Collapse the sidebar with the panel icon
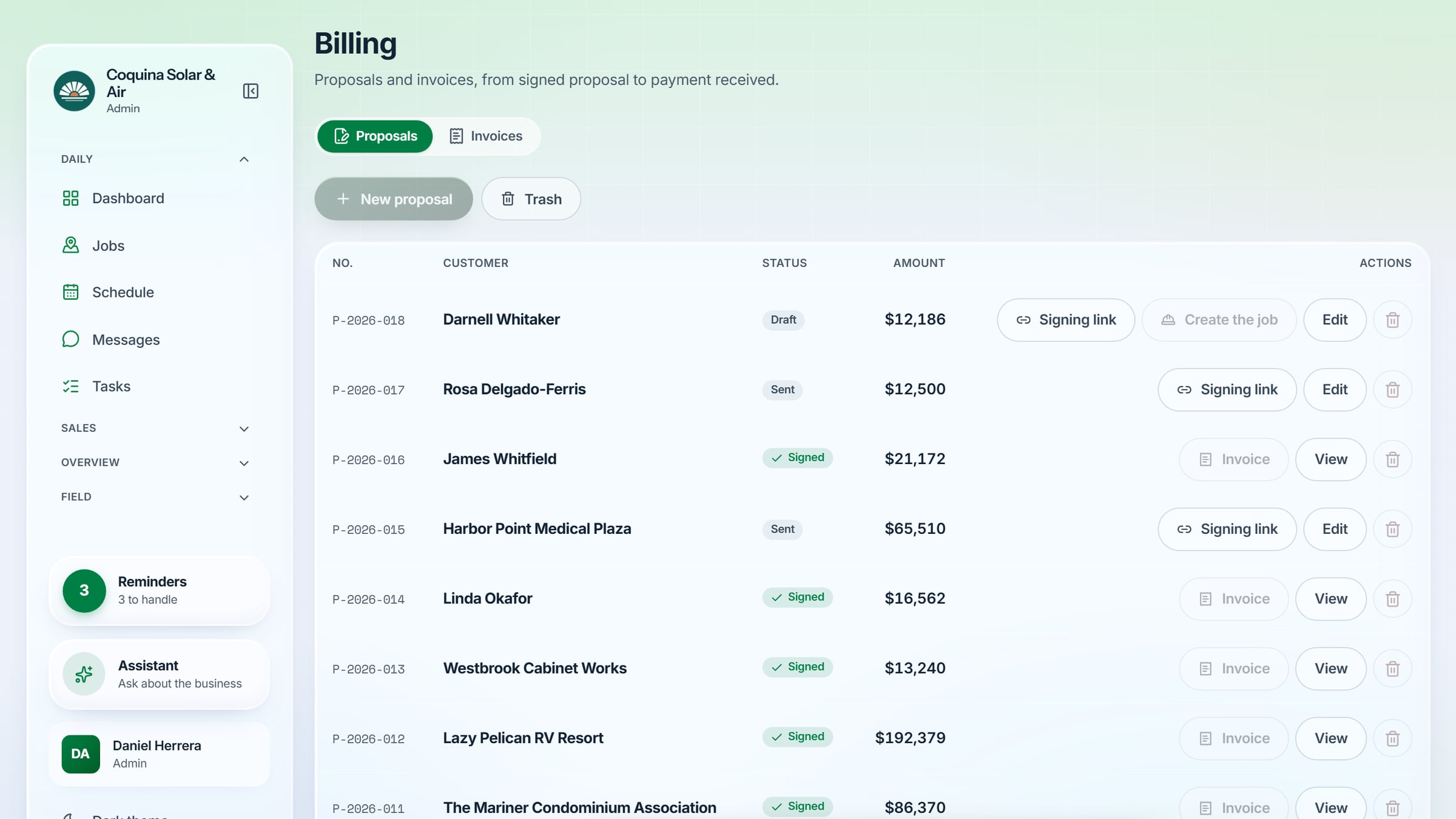This screenshot has height=819, width=1456. coord(251,91)
